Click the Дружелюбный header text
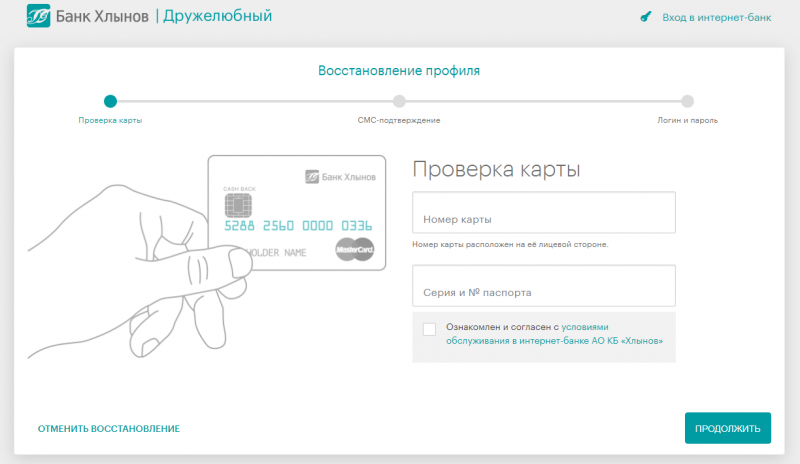 click(217, 16)
